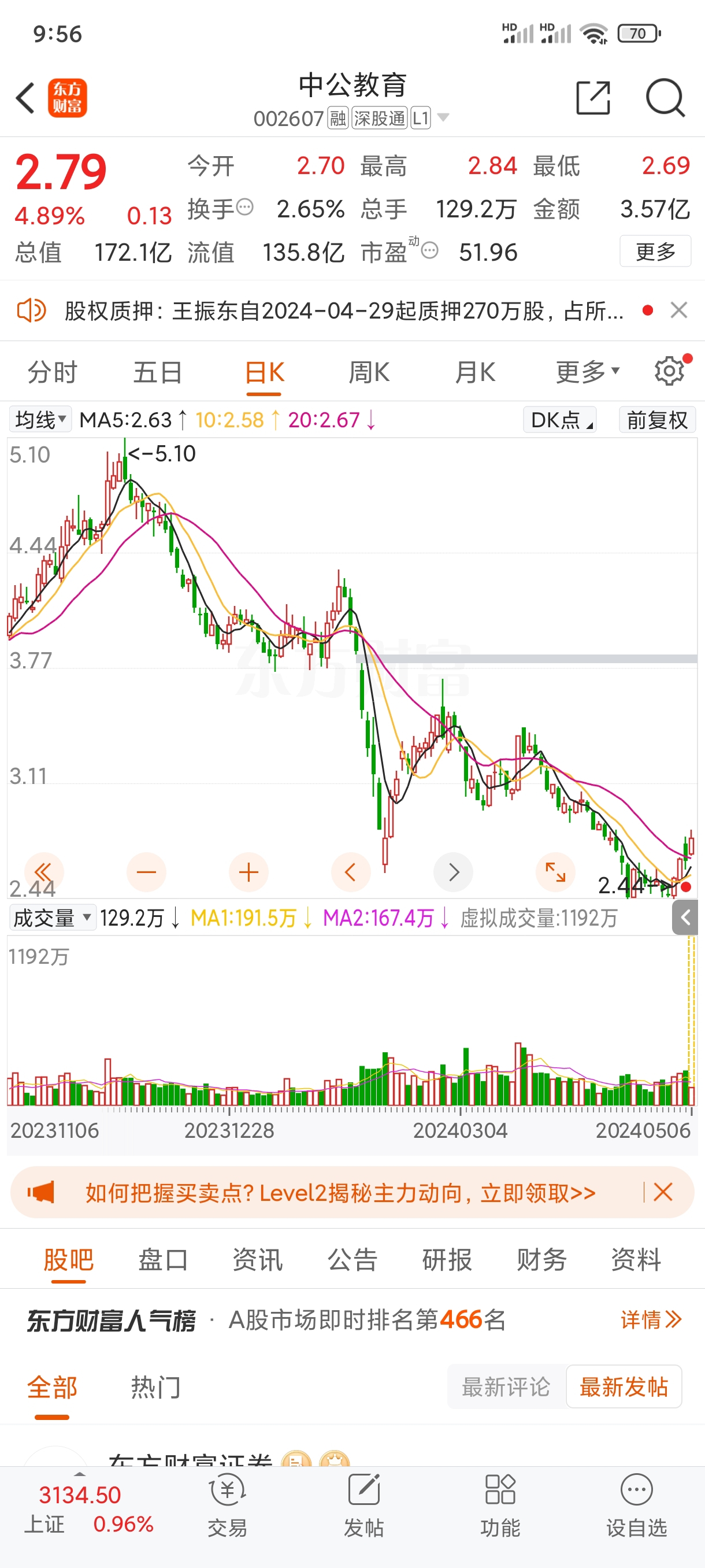Viewport: 705px width, 1568px height.
Task: Switch to the 资讯 tab
Action: 258,1259
